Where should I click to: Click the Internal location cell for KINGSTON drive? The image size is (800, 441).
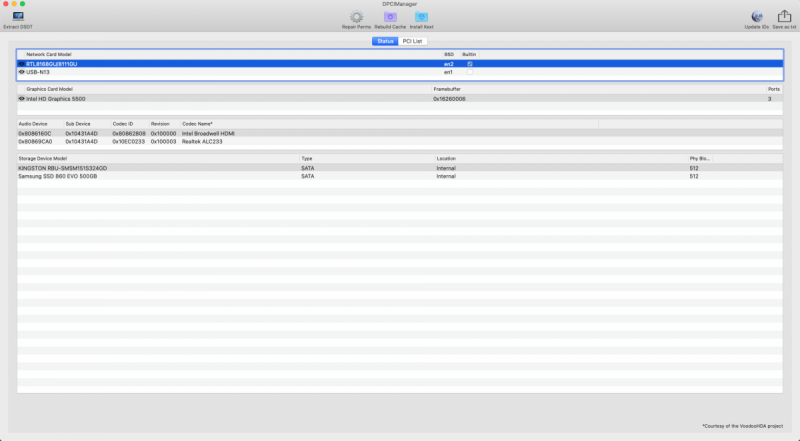point(446,168)
